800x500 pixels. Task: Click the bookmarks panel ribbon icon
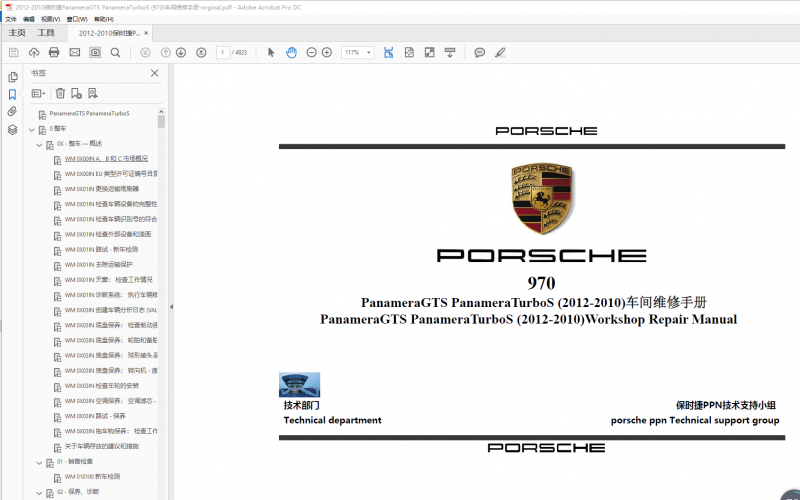(13, 94)
